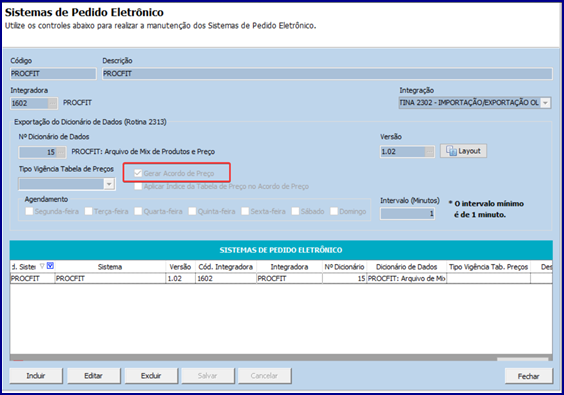Open the Integração dropdown list

546,103
